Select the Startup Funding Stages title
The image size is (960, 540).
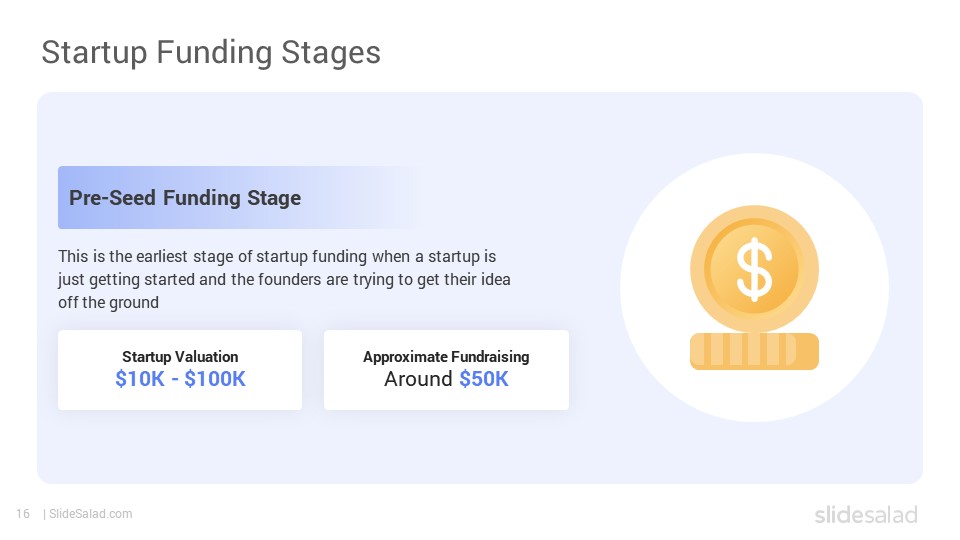(211, 52)
